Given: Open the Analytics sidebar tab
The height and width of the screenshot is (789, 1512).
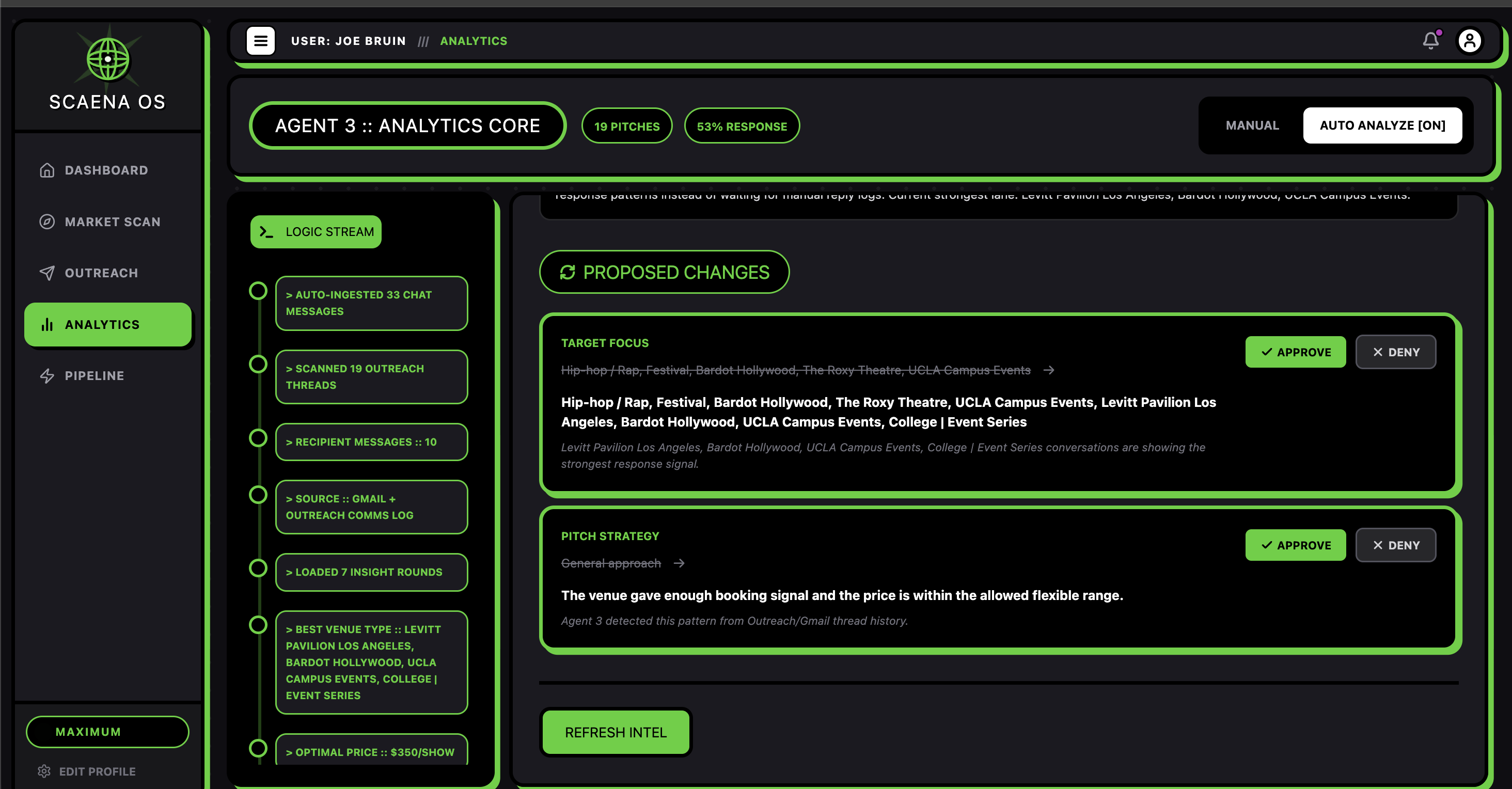Looking at the screenshot, I should pyautogui.click(x=108, y=325).
